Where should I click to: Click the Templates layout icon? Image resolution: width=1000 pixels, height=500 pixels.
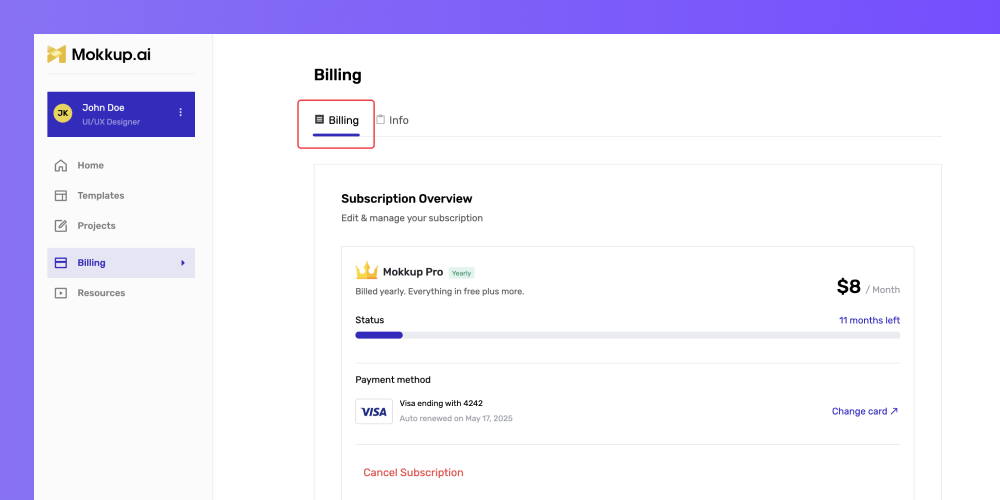[61, 196]
